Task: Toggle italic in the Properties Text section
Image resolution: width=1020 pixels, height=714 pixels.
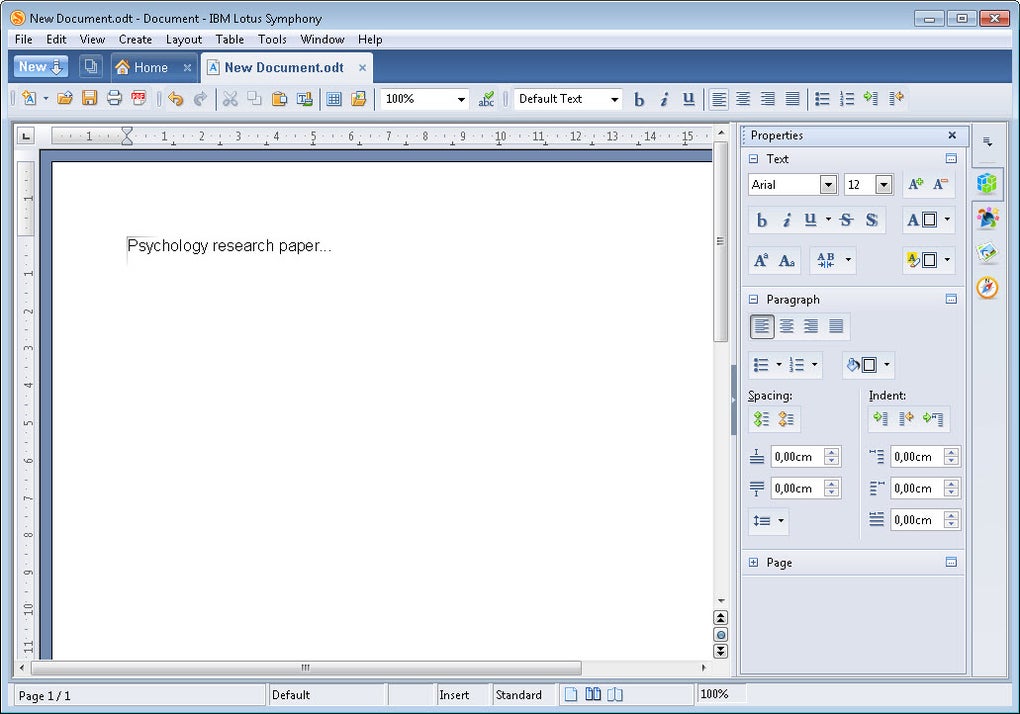Action: click(786, 220)
